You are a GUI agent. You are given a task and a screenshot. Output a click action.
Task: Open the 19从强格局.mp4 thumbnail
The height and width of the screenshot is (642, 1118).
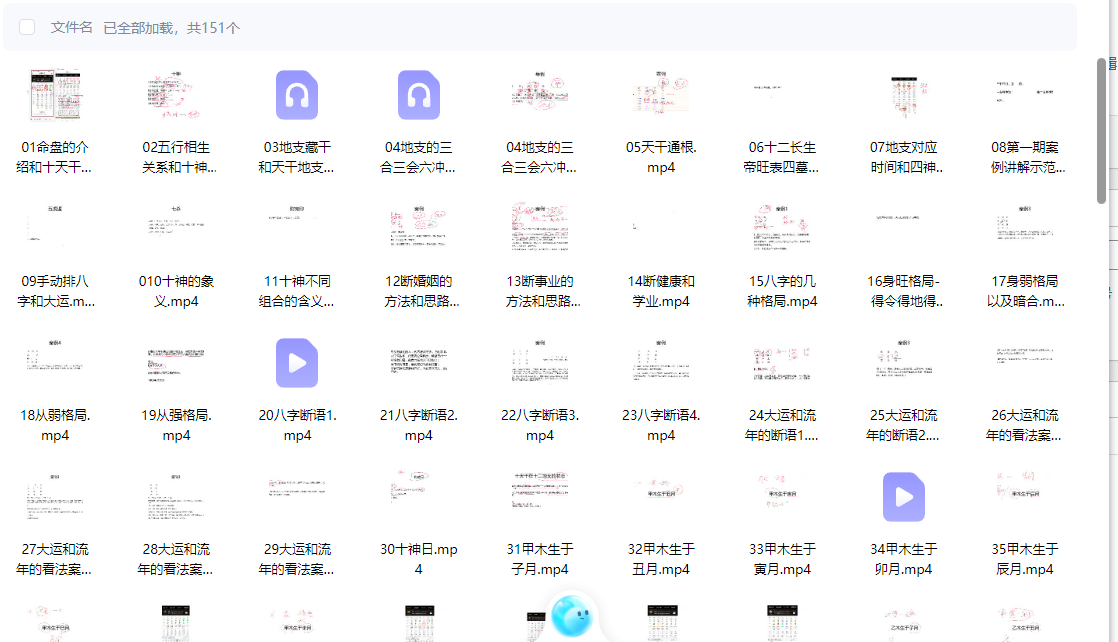tap(176, 363)
